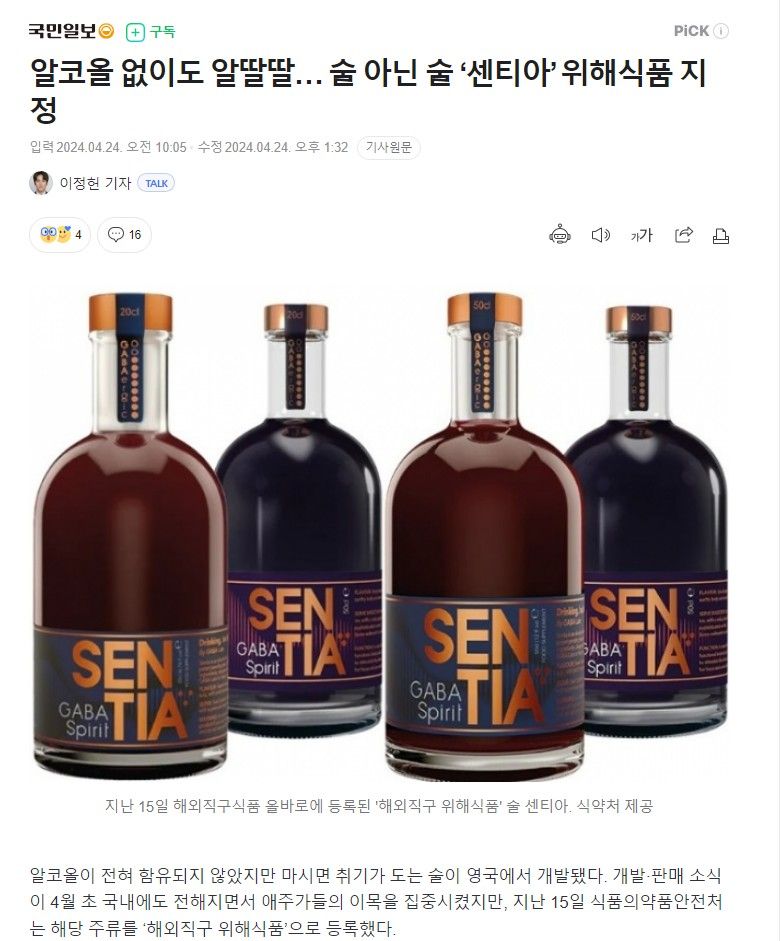Click reporter 이정헌's profile photo
This screenshot has height=941, width=780.
pyautogui.click(x=41, y=183)
